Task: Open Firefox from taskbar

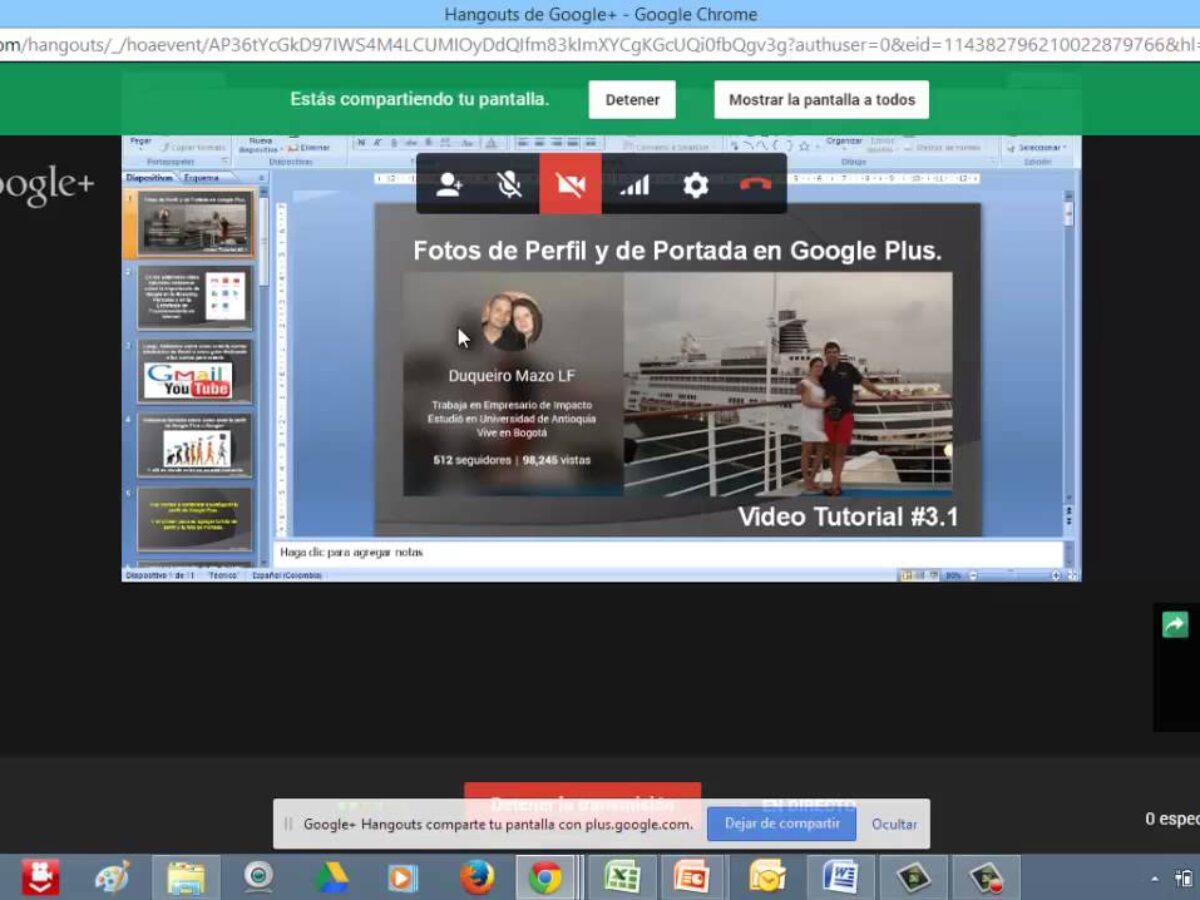Action: tap(477, 877)
